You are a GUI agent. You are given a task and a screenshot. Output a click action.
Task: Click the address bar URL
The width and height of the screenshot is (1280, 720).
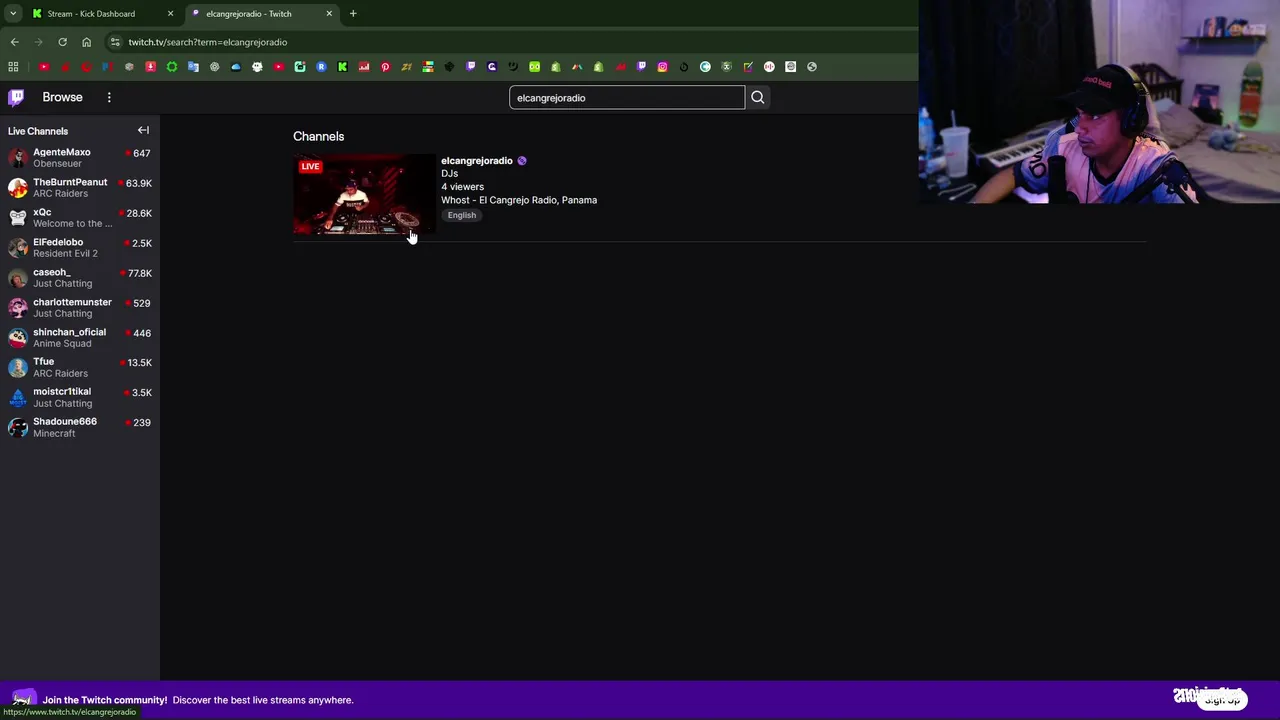click(208, 42)
